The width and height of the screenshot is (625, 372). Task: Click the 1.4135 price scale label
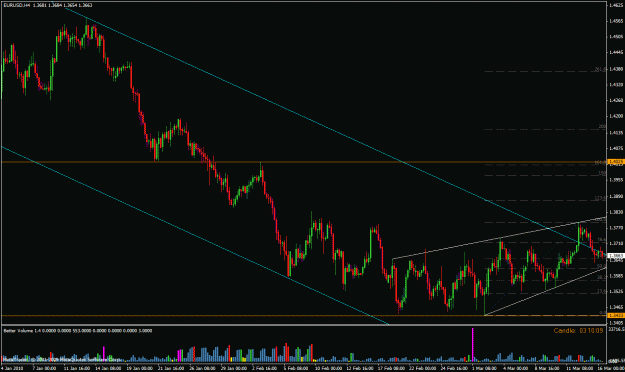tap(616, 132)
